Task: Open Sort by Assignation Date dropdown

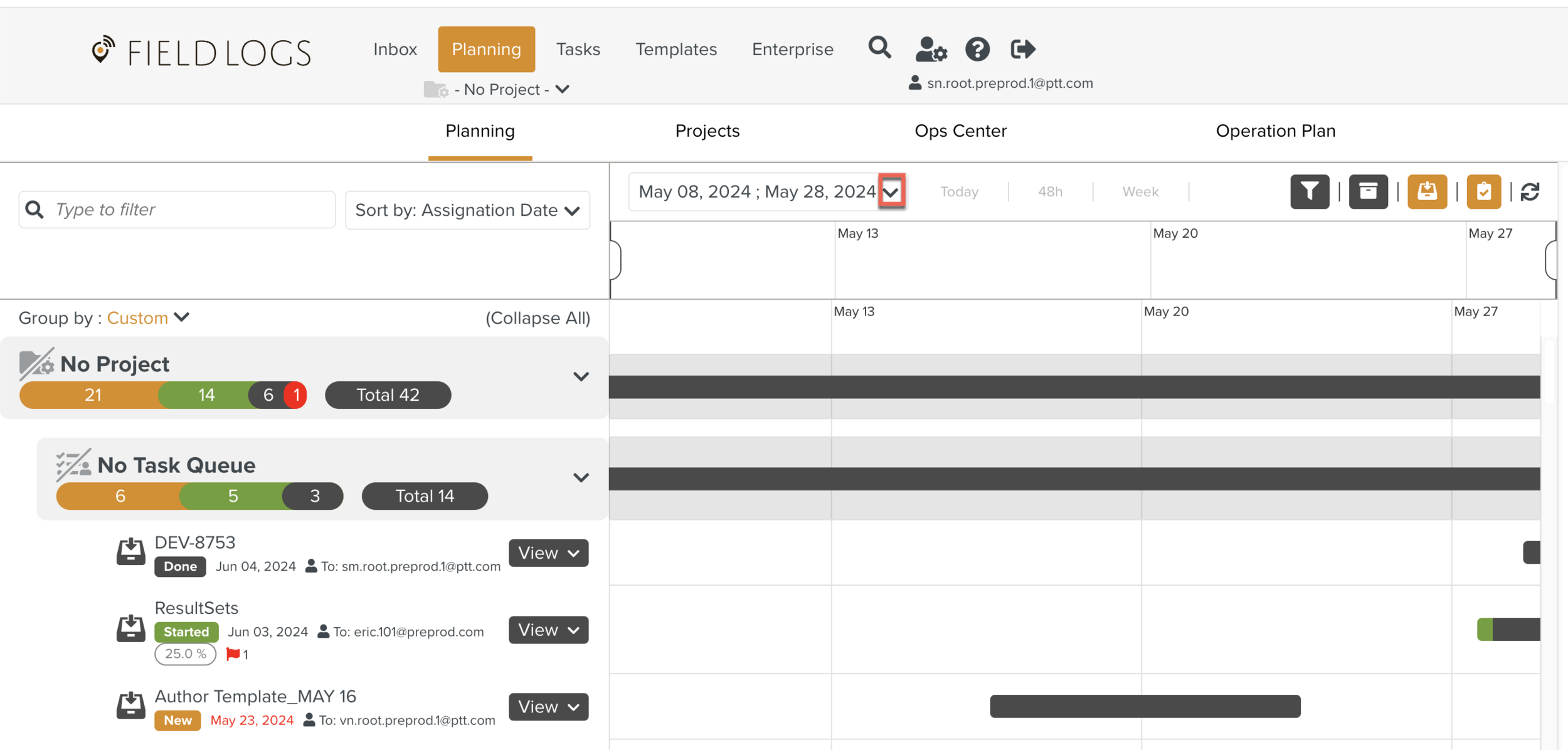Action: click(x=467, y=210)
